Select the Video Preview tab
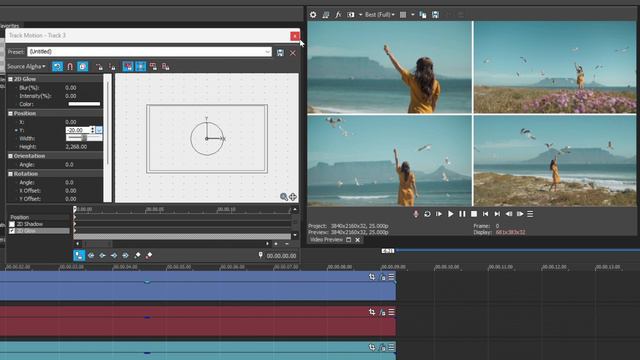 pyautogui.click(x=326, y=240)
